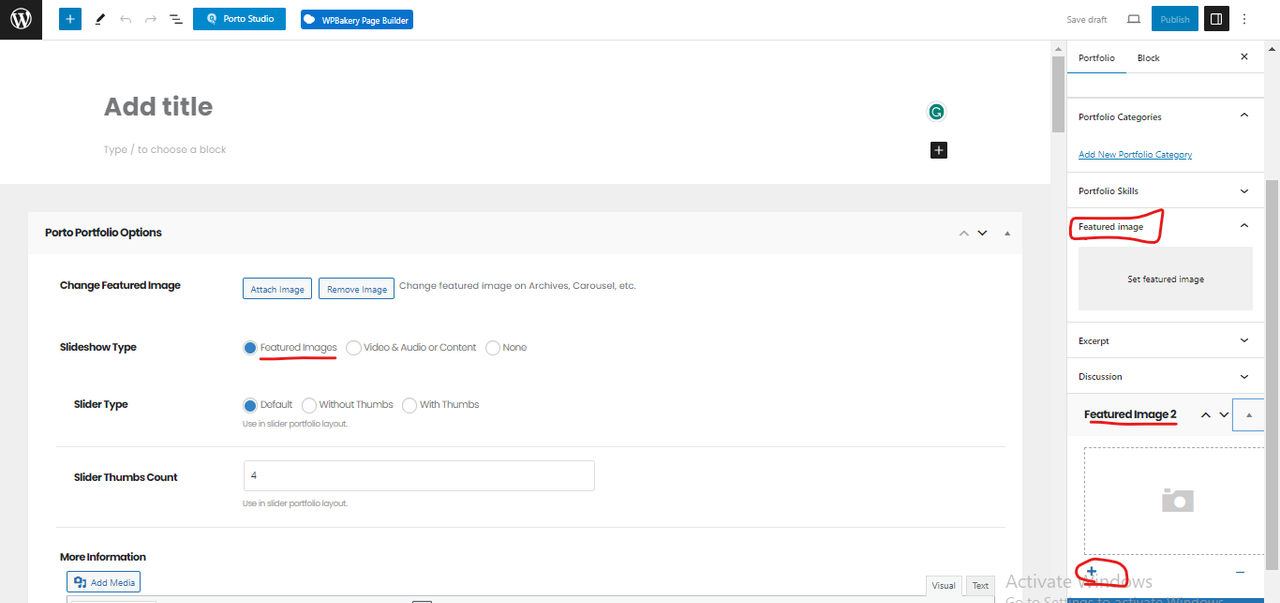Click the WordPress logo icon
This screenshot has height=603, width=1280.
tap(21, 19)
